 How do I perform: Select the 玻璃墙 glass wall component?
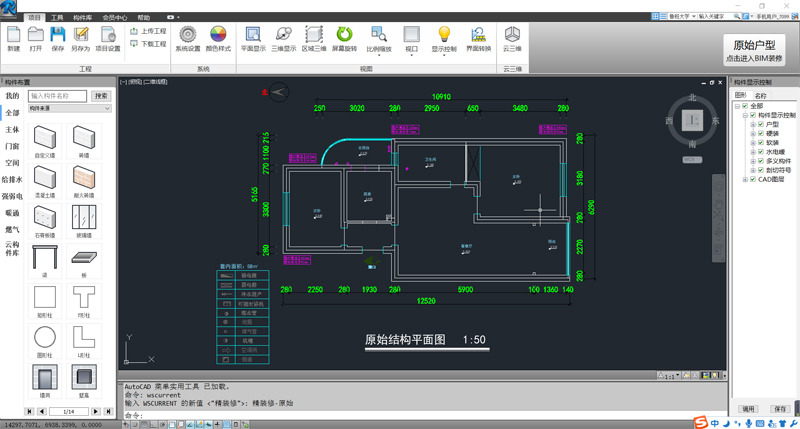(x=84, y=221)
